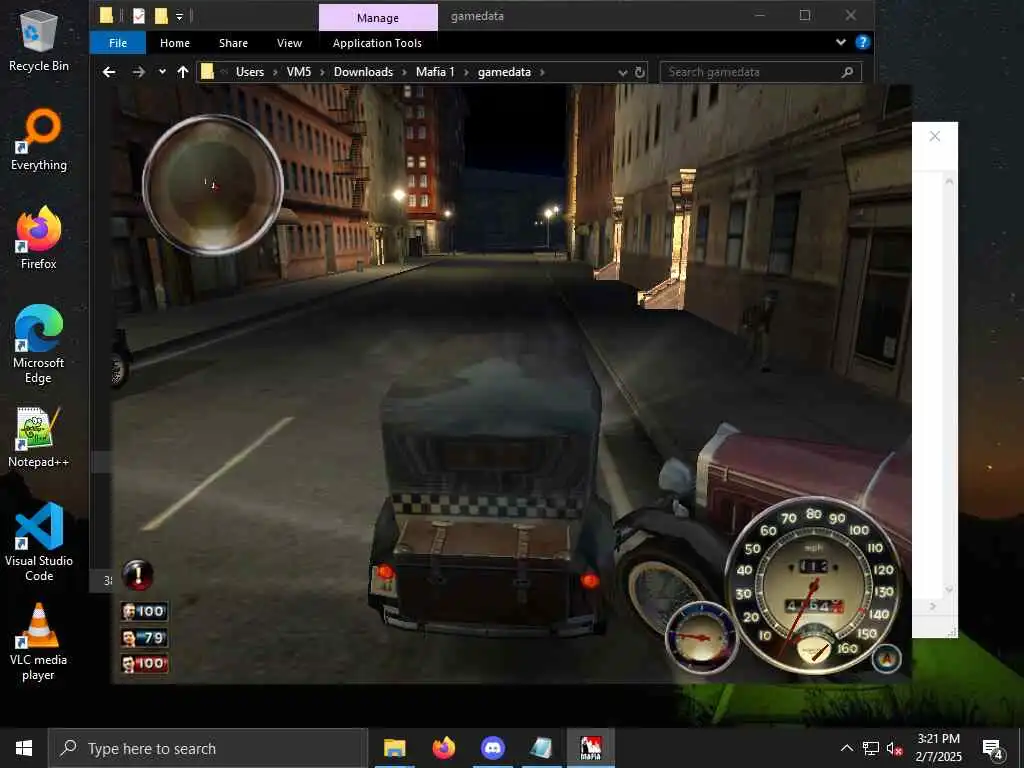The width and height of the screenshot is (1024, 768).
Task: Open the clock showing 3:21 PM
Action: coord(938,748)
